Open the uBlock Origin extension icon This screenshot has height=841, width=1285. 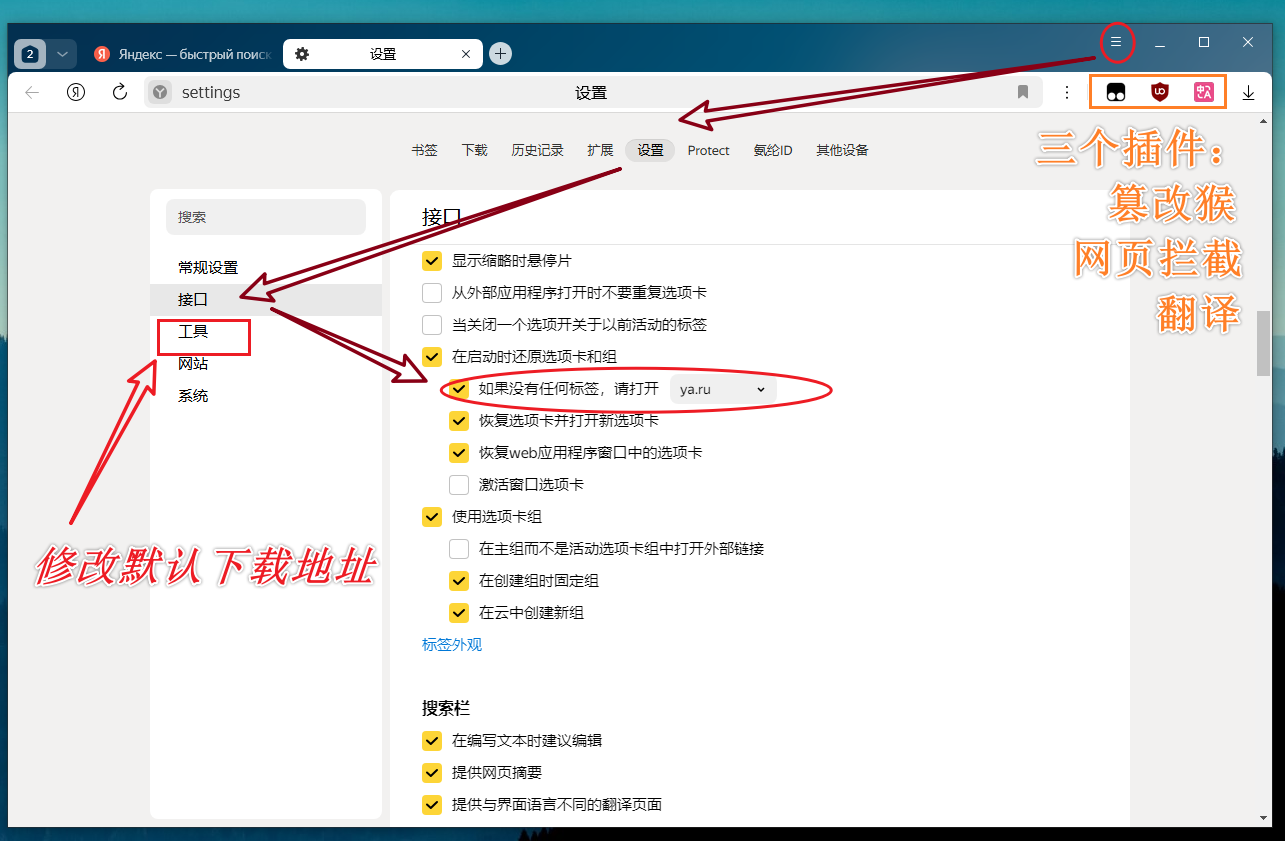pyautogui.click(x=1160, y=93)
